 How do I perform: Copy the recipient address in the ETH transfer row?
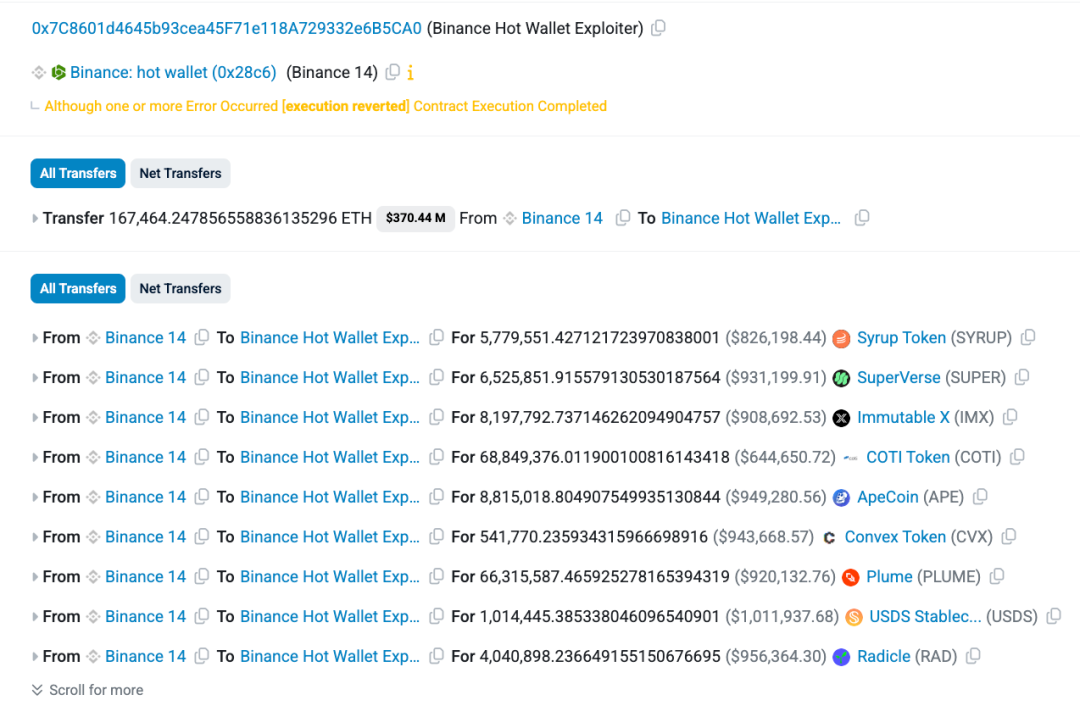click(x=862, y=218)
